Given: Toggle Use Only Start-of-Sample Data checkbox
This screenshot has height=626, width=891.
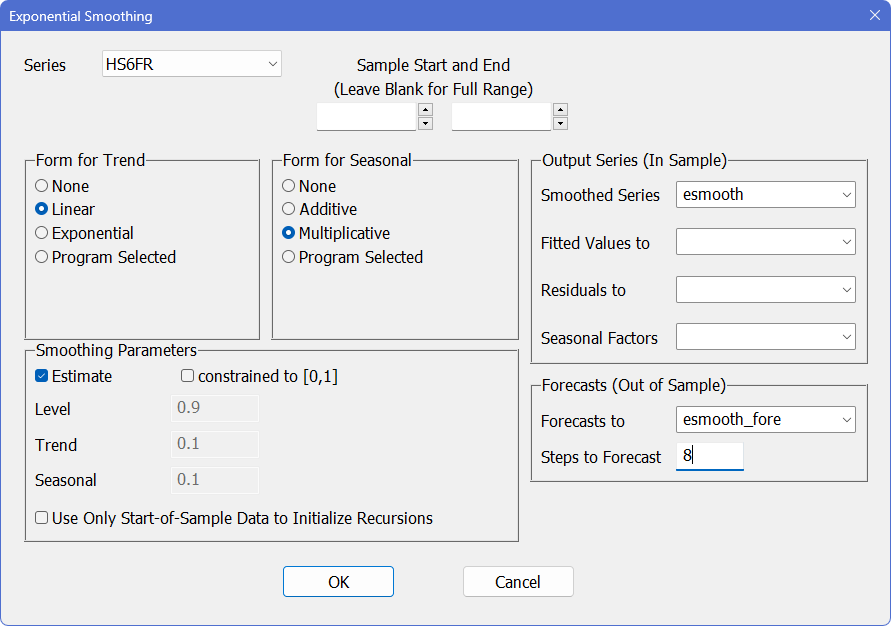Looking at the screenshot, I should pos(42,518).
